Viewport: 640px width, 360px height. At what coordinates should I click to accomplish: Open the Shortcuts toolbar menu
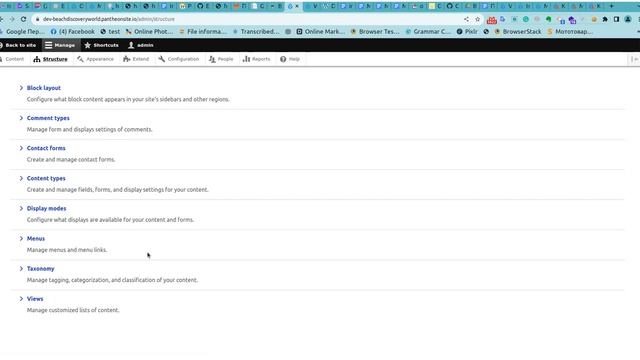point(101,45)
